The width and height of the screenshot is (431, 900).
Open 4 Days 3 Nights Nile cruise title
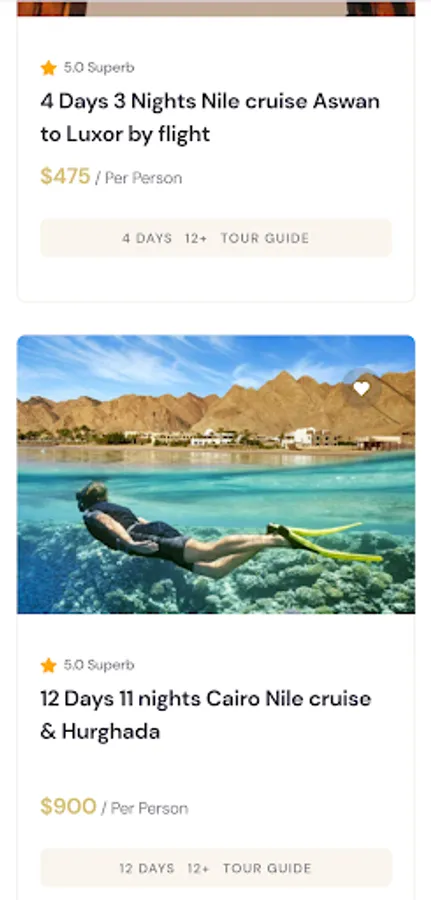(210, 118)
